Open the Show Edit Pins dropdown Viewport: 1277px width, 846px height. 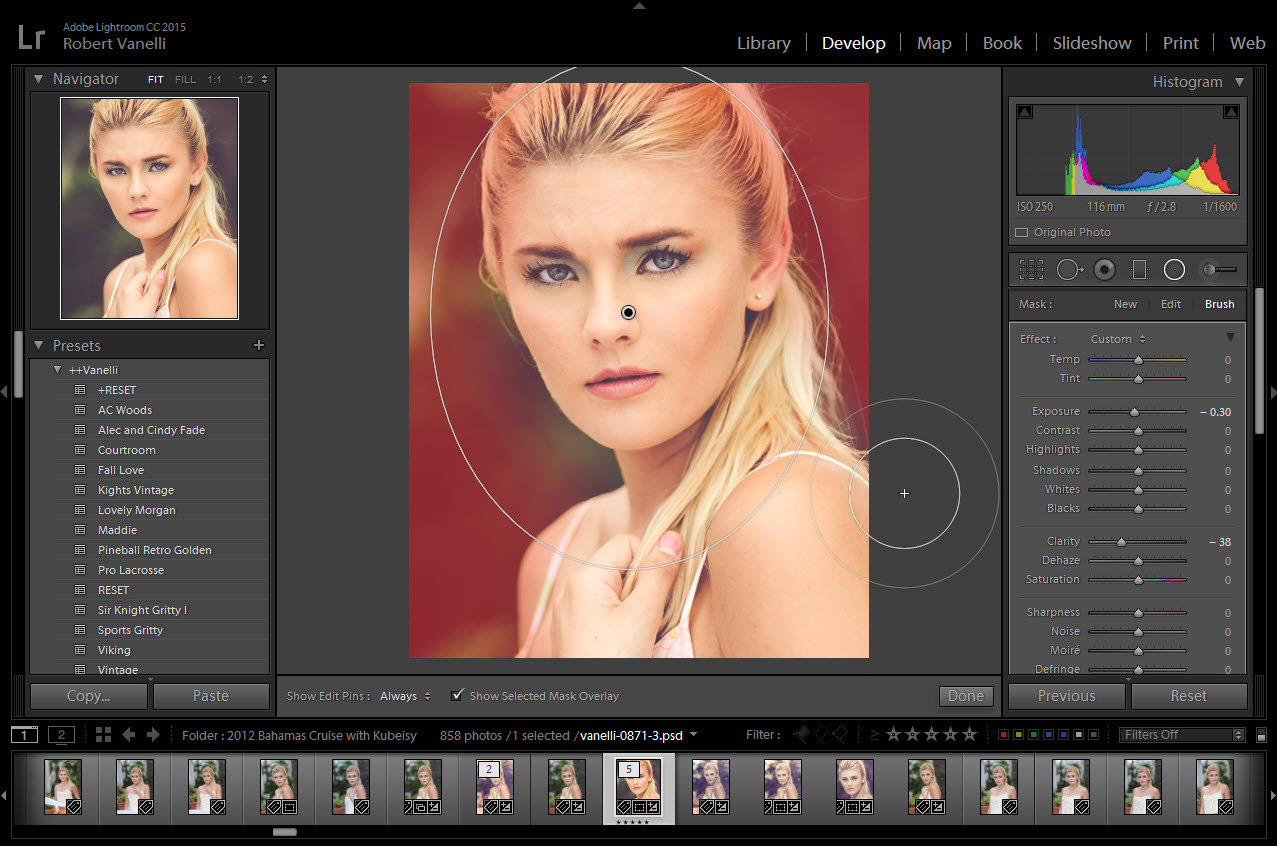[405, 696]
